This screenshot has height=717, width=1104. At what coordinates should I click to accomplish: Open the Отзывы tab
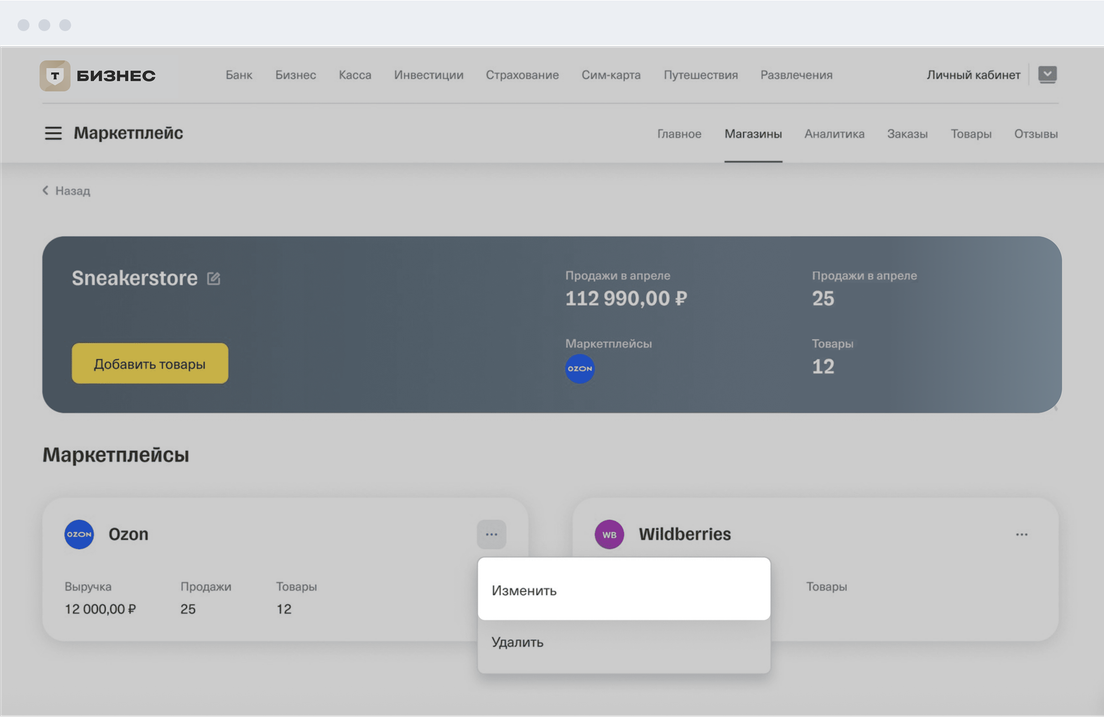tap(1035, 134)
